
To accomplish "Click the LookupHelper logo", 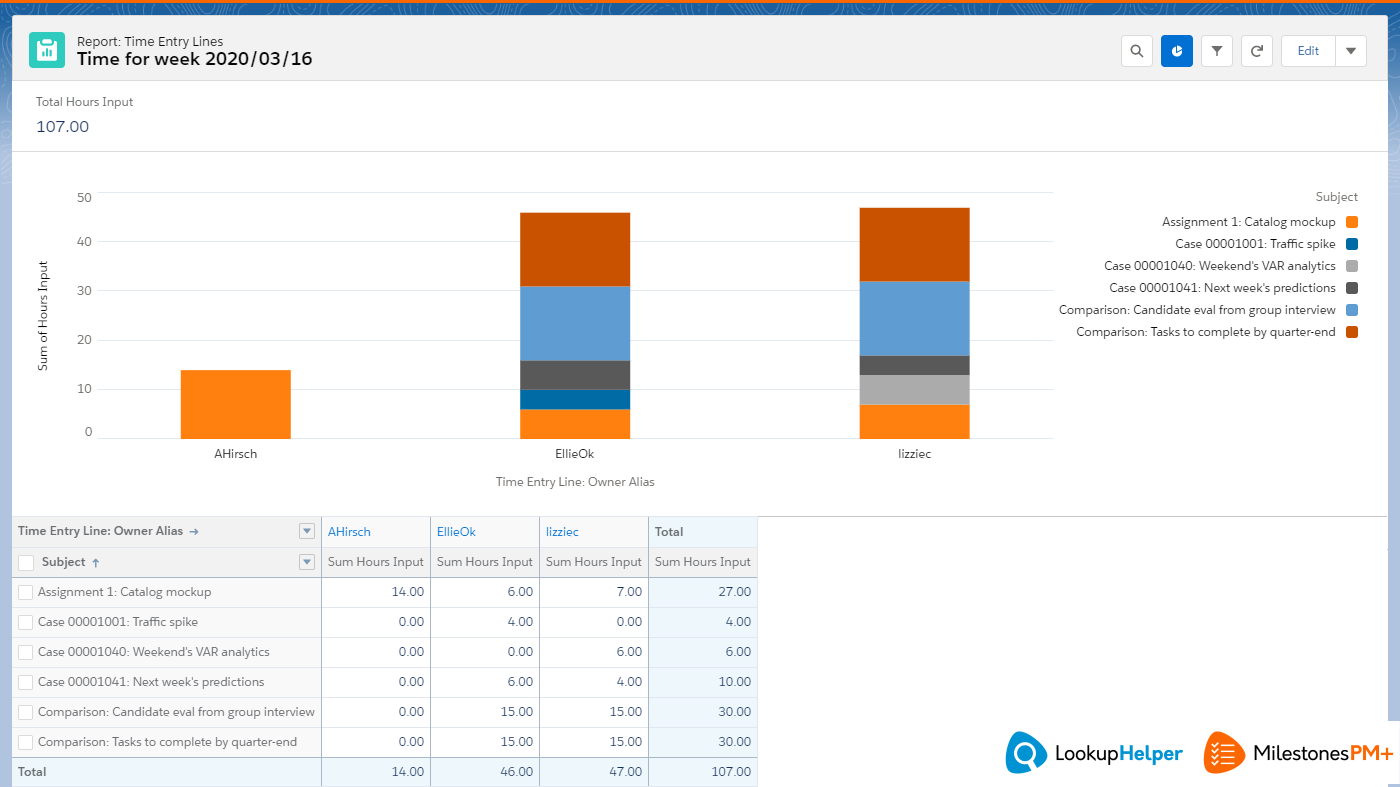I will point(1094,753).
